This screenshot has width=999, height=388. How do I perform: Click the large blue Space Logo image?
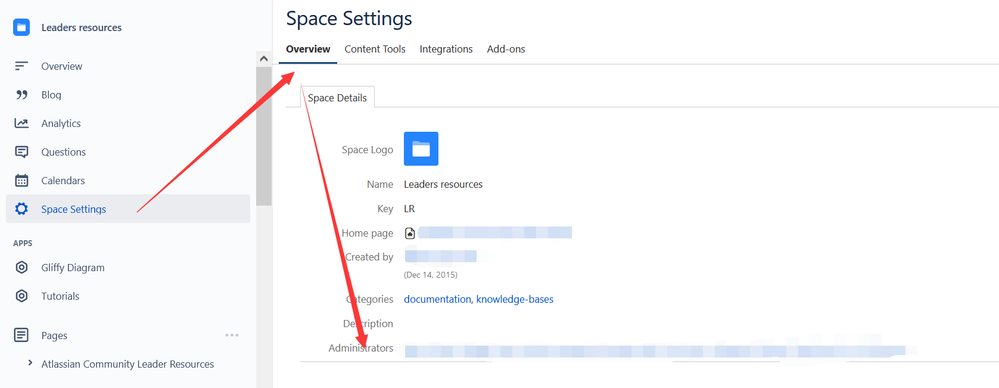point(421,149)
